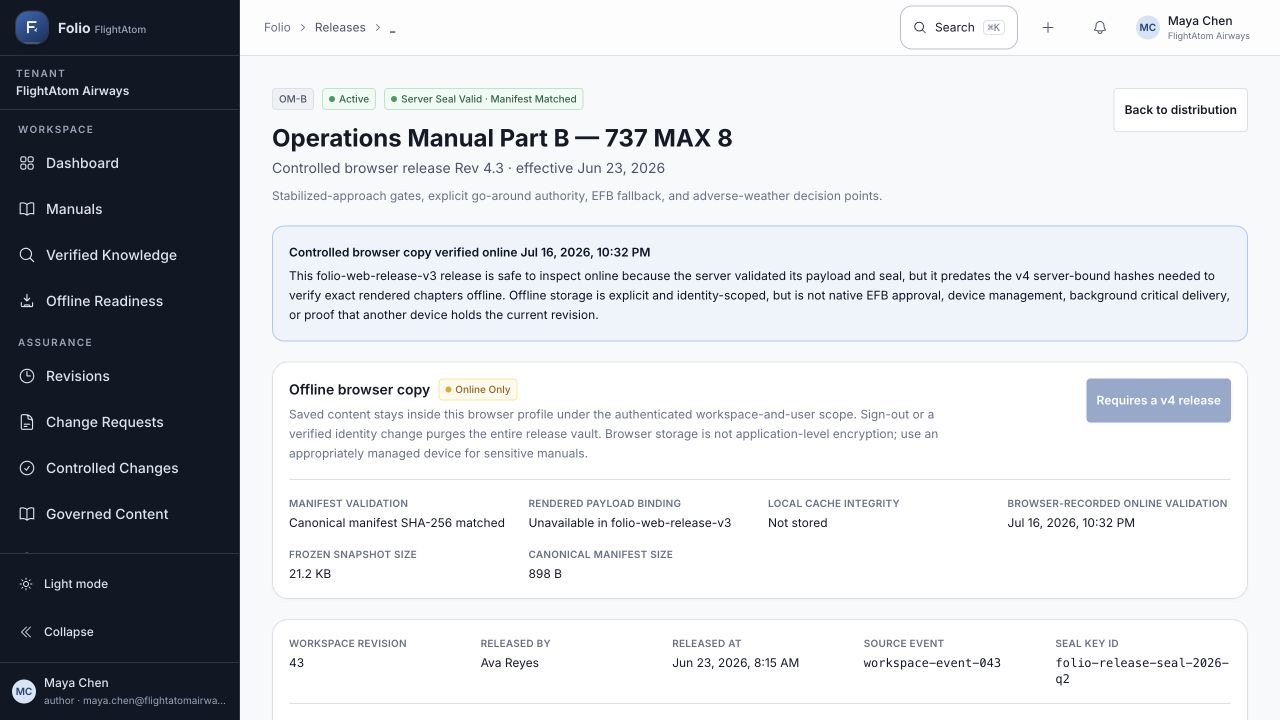Click the plus icon in header

pyautogui.click(x=1048, y=28)
